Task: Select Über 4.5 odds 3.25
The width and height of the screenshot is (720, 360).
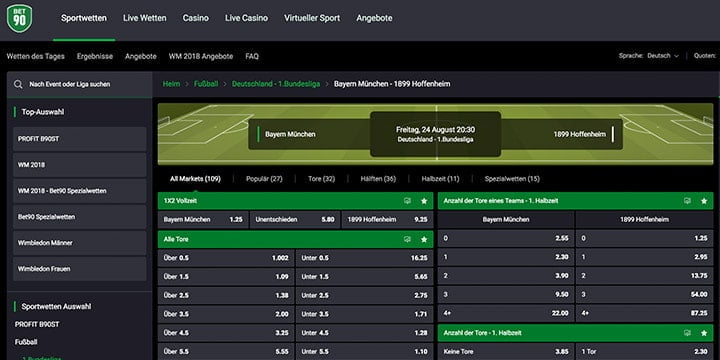Action: pyautogui.click(x=226, y=333)
